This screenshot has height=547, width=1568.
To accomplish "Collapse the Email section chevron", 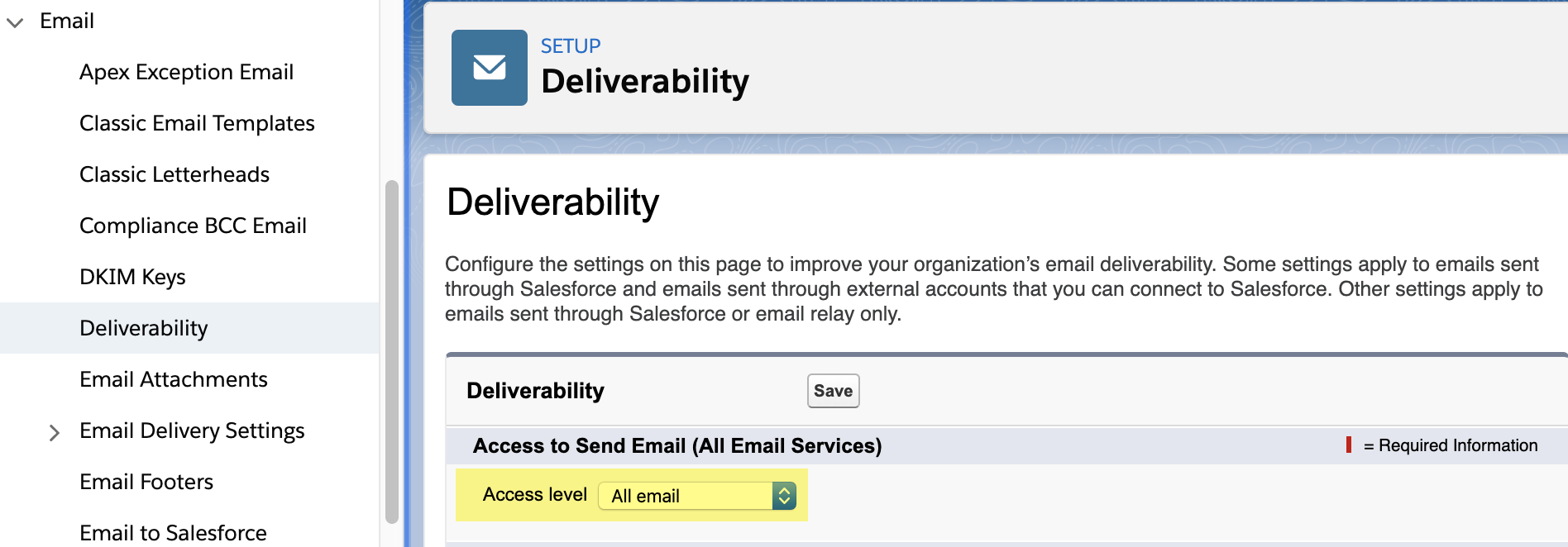I will coord(15,22).
